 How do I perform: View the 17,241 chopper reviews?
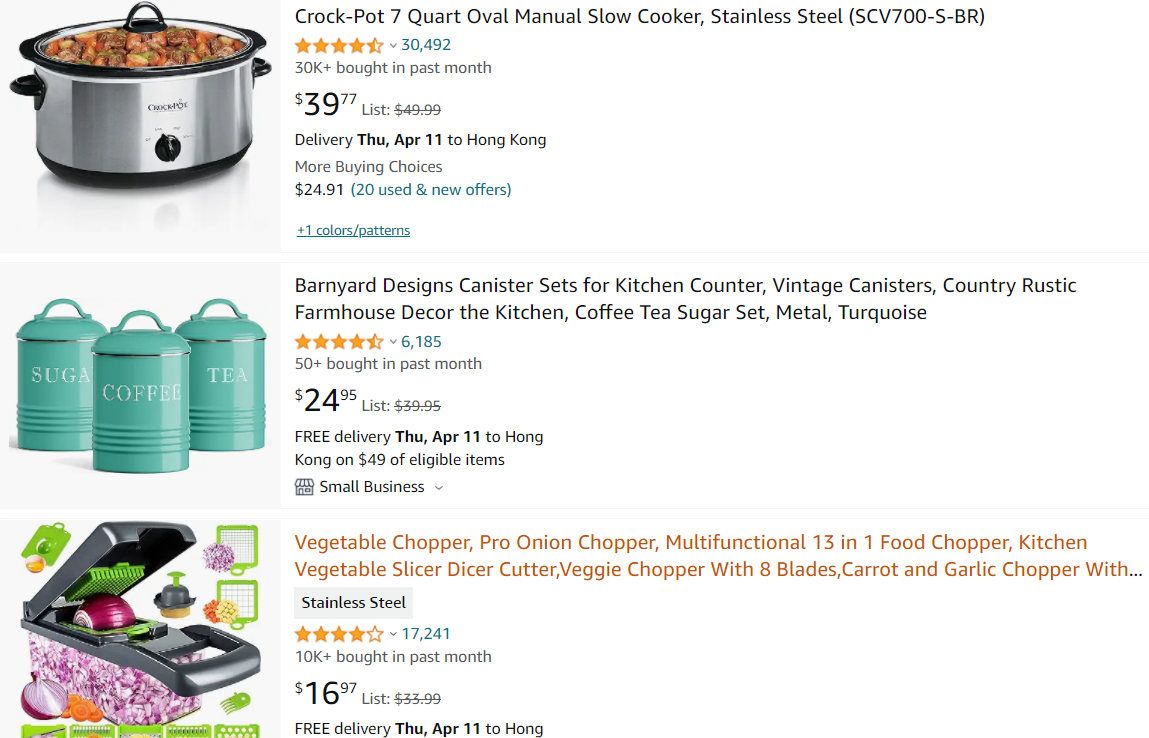[426, 634]
